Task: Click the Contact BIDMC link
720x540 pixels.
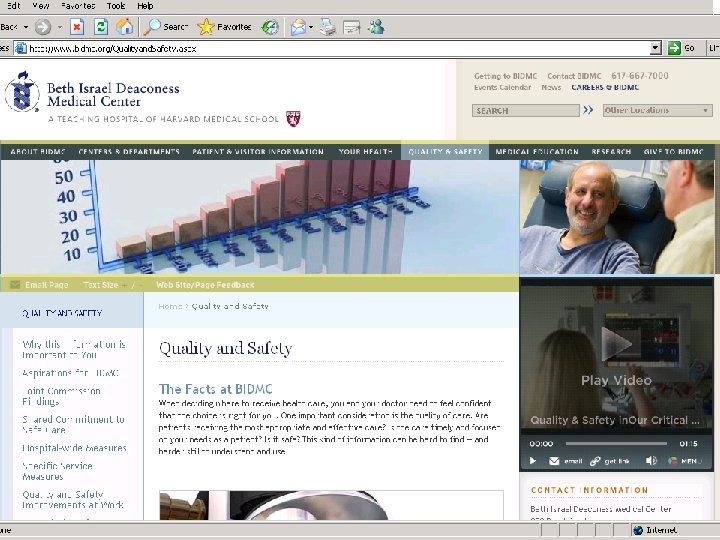Action: (574, 76)
